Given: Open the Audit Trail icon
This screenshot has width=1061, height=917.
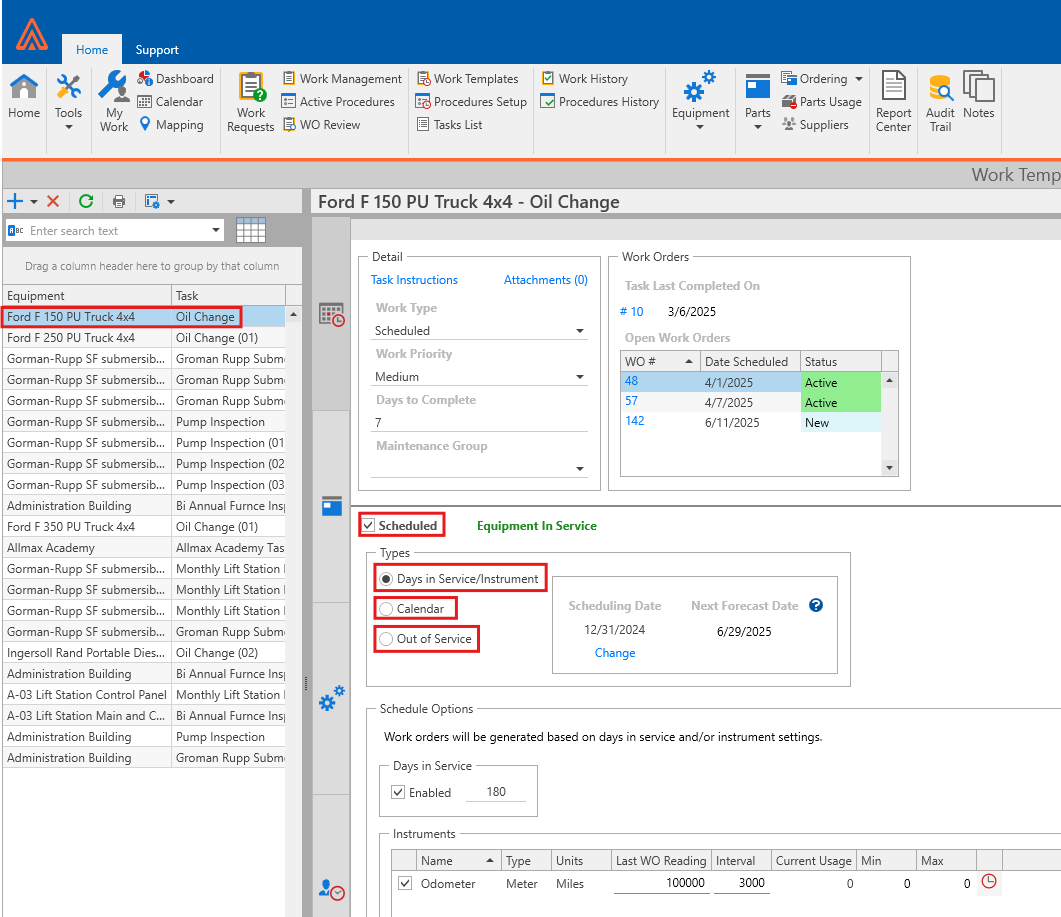Looking at the screenshot, I should (x=940, y=102).
